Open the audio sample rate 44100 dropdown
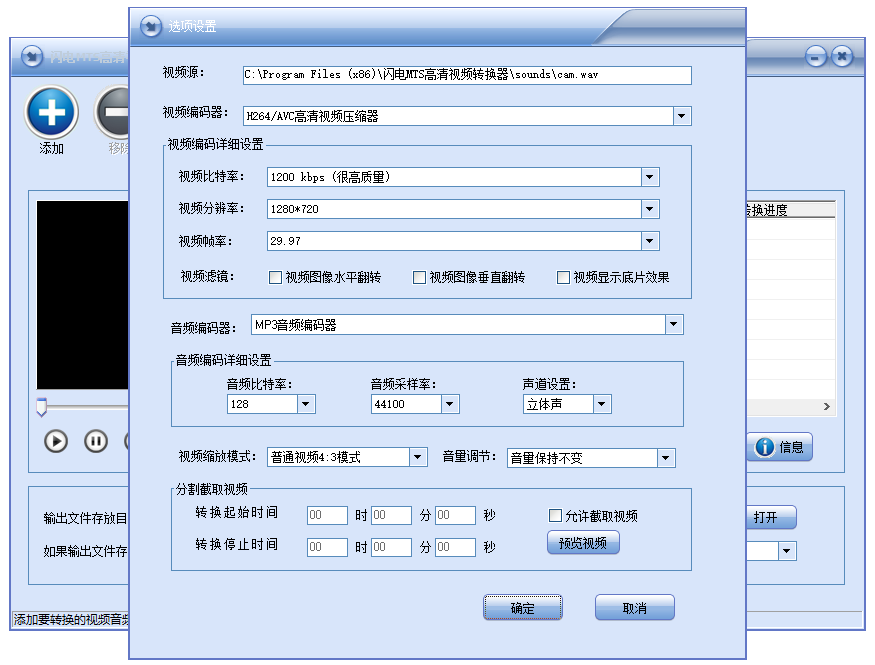The height and width of the screenshot is (665, 875). click(x=450, y=404)
